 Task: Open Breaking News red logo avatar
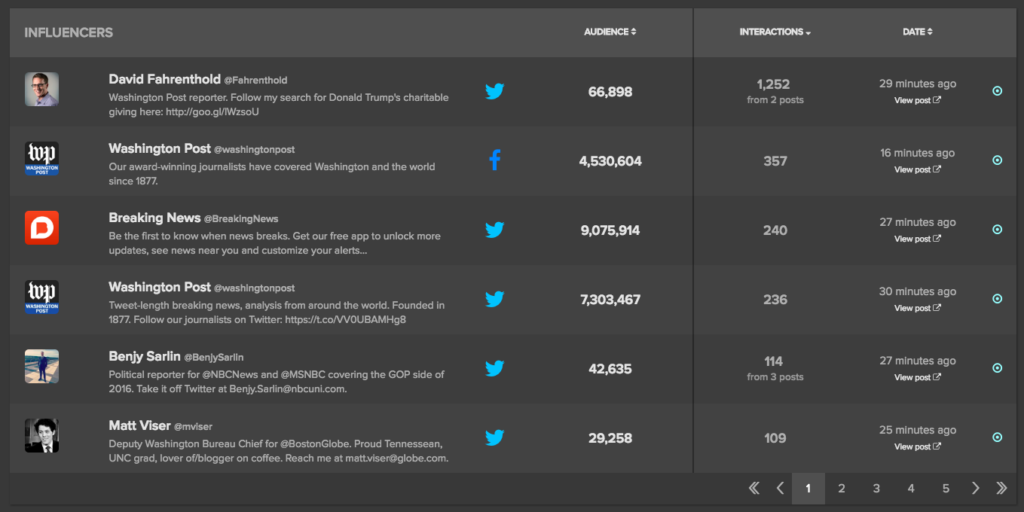click(42, 228)
